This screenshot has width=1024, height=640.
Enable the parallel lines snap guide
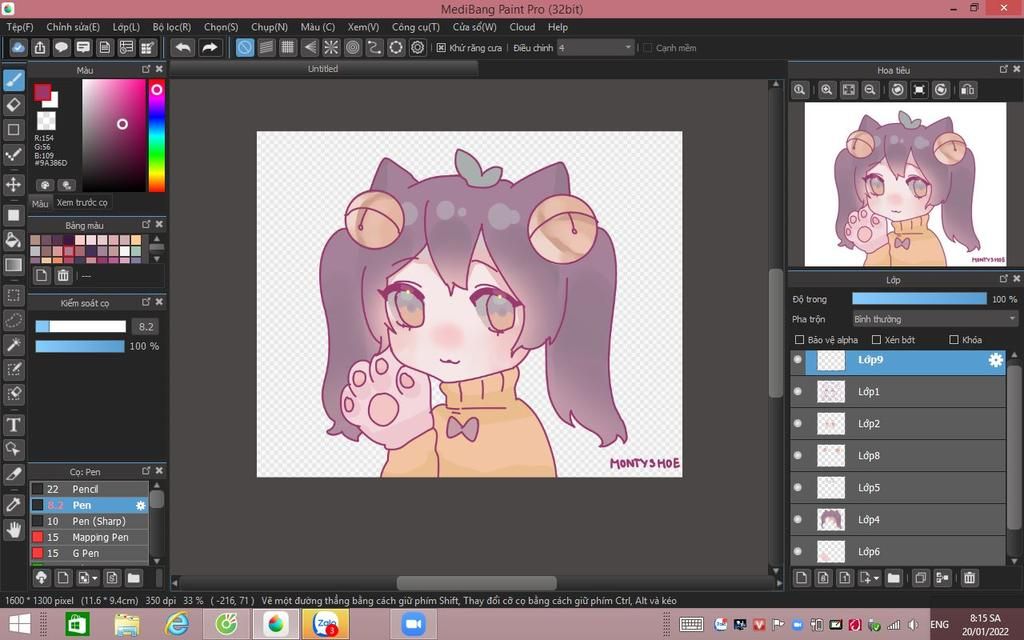pyautogui.click(x=266, y=48)
